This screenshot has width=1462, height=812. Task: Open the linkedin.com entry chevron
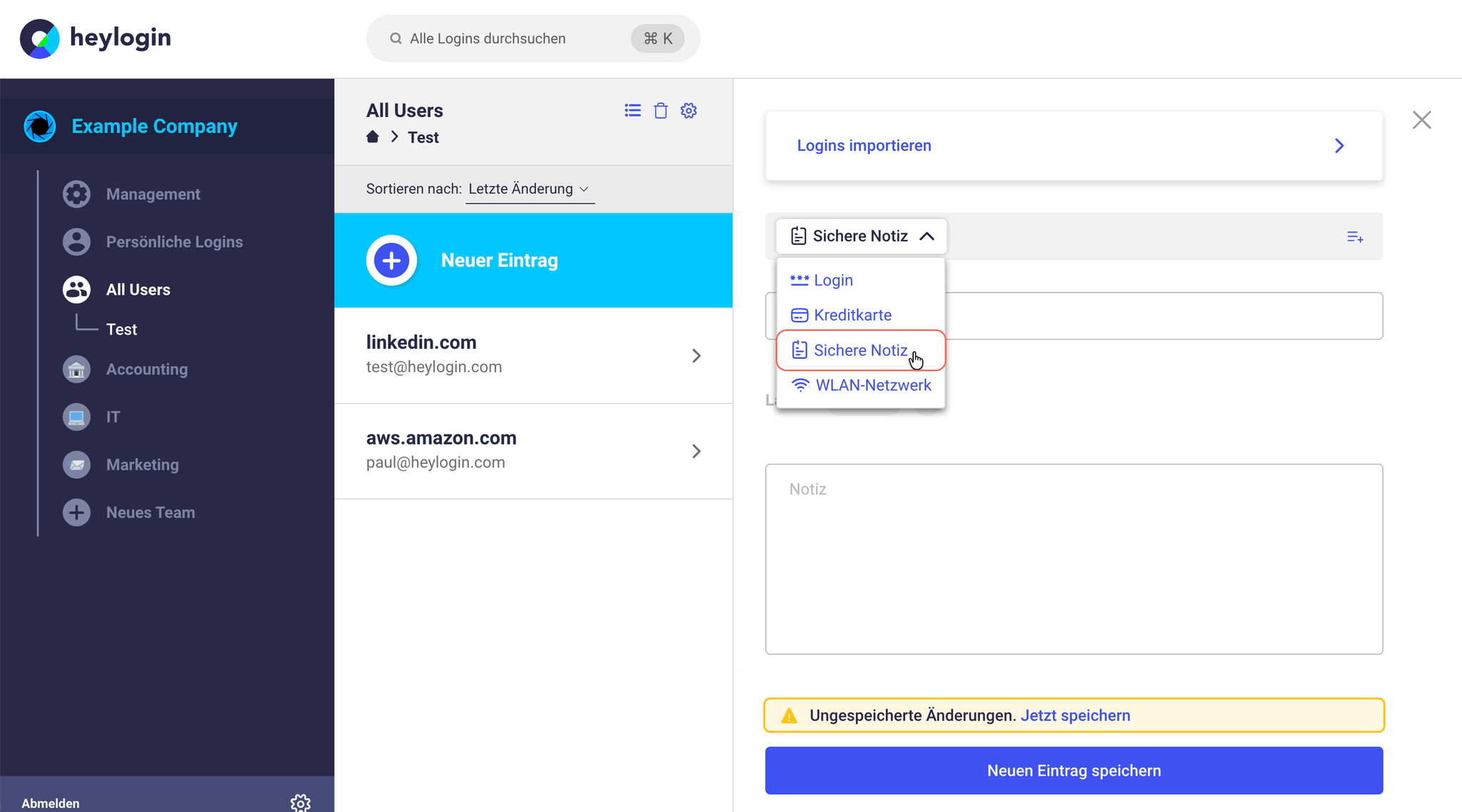(x=696, y=356)
